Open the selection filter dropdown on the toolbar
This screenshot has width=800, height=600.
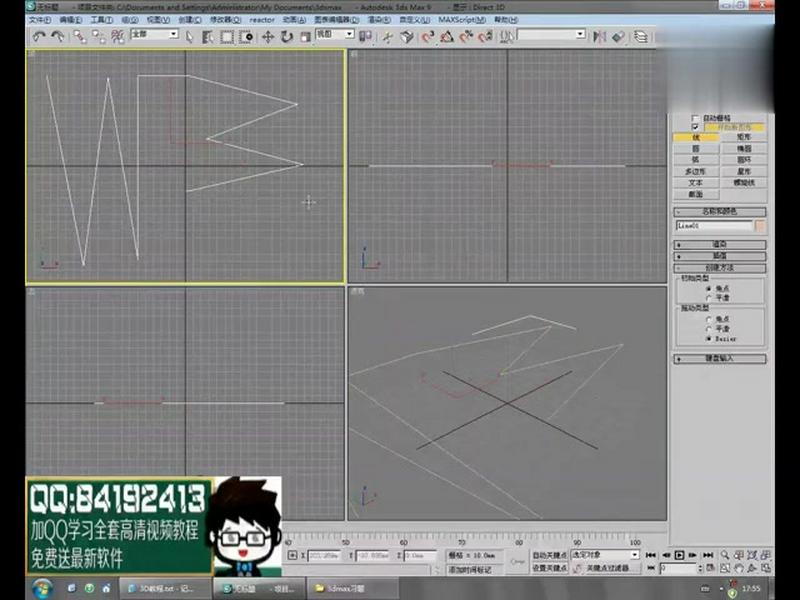(172, 36)
